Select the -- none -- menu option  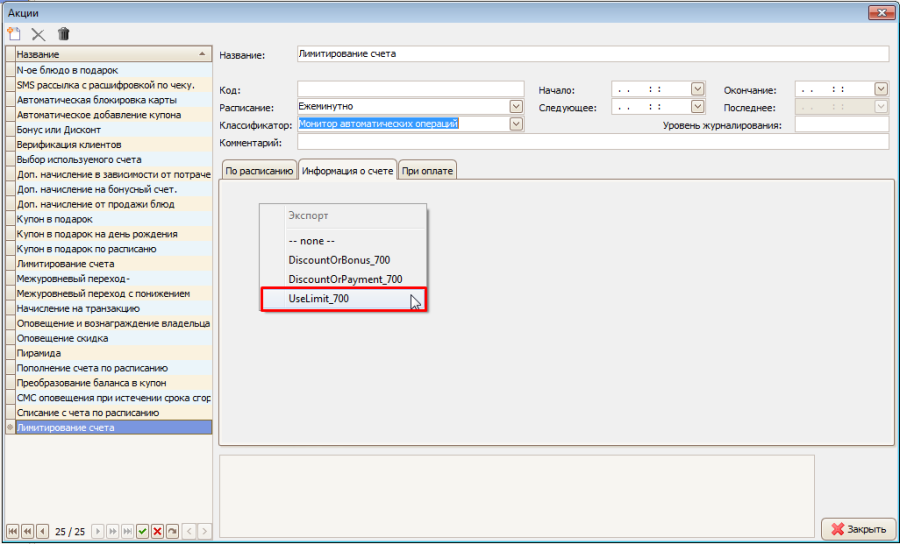pyautogui.click(x=310, y=241)
